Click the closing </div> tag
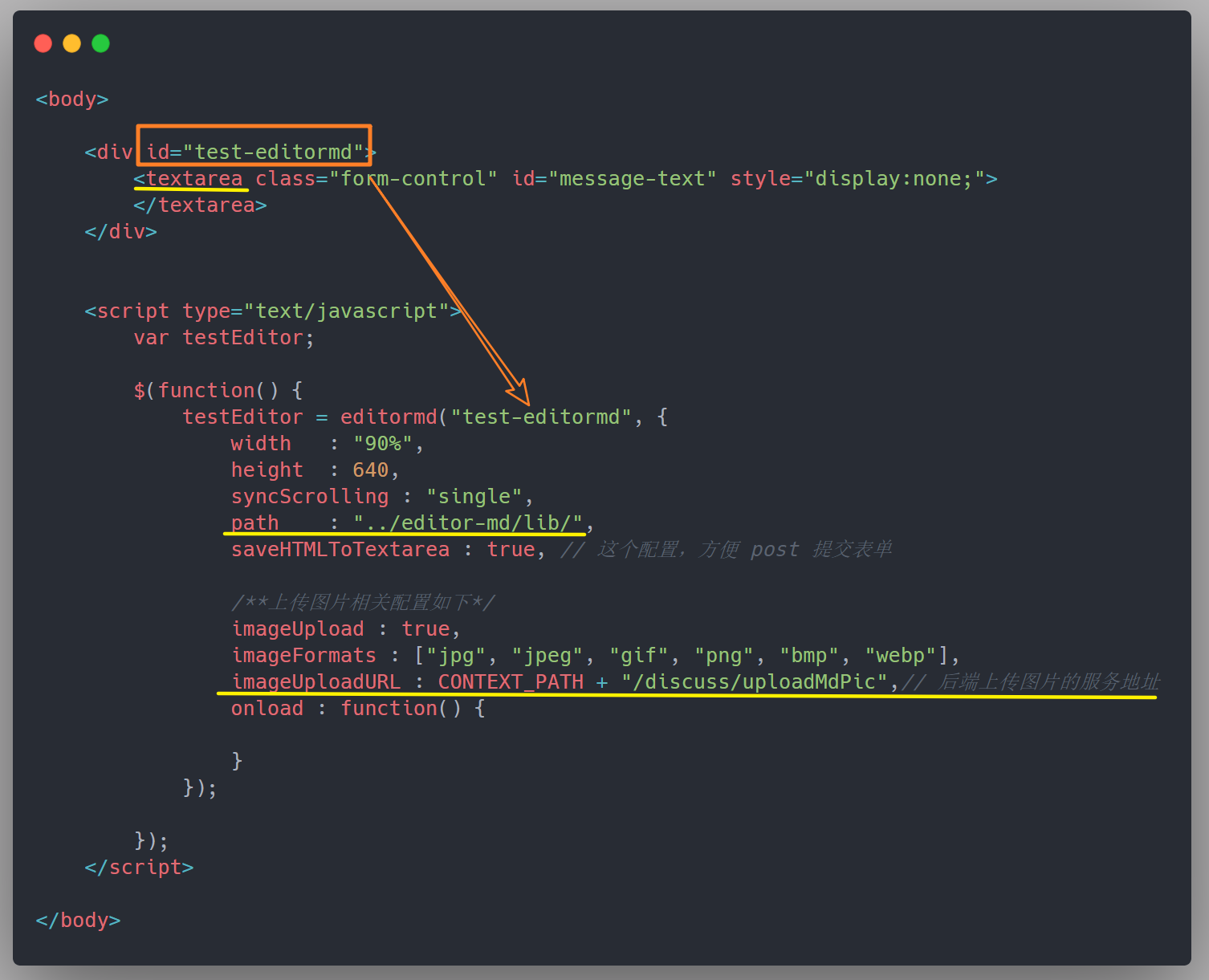This screenshot has width=1209, height=980. [x=121, y=231]
